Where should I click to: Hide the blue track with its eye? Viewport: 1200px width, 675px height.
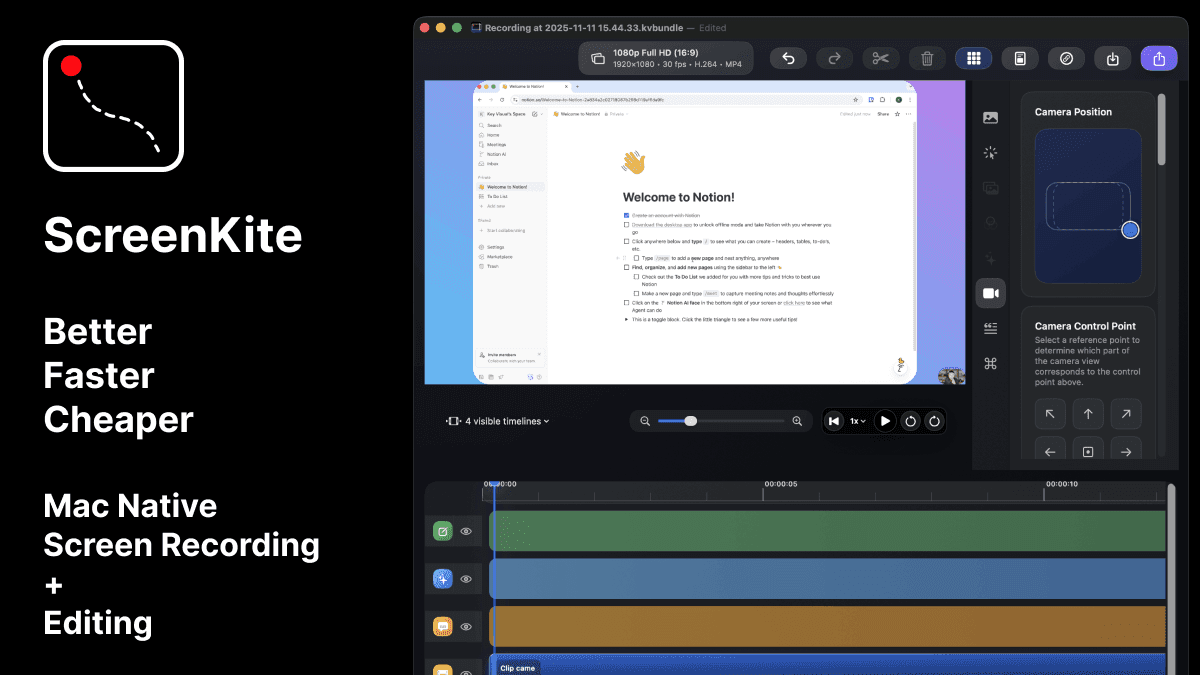[466, 578]
